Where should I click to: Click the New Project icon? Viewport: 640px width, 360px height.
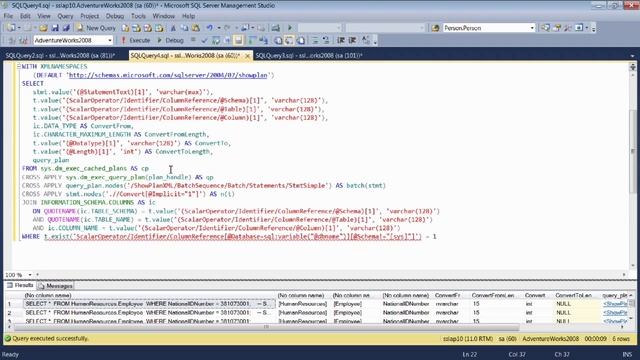pos(11,28)
